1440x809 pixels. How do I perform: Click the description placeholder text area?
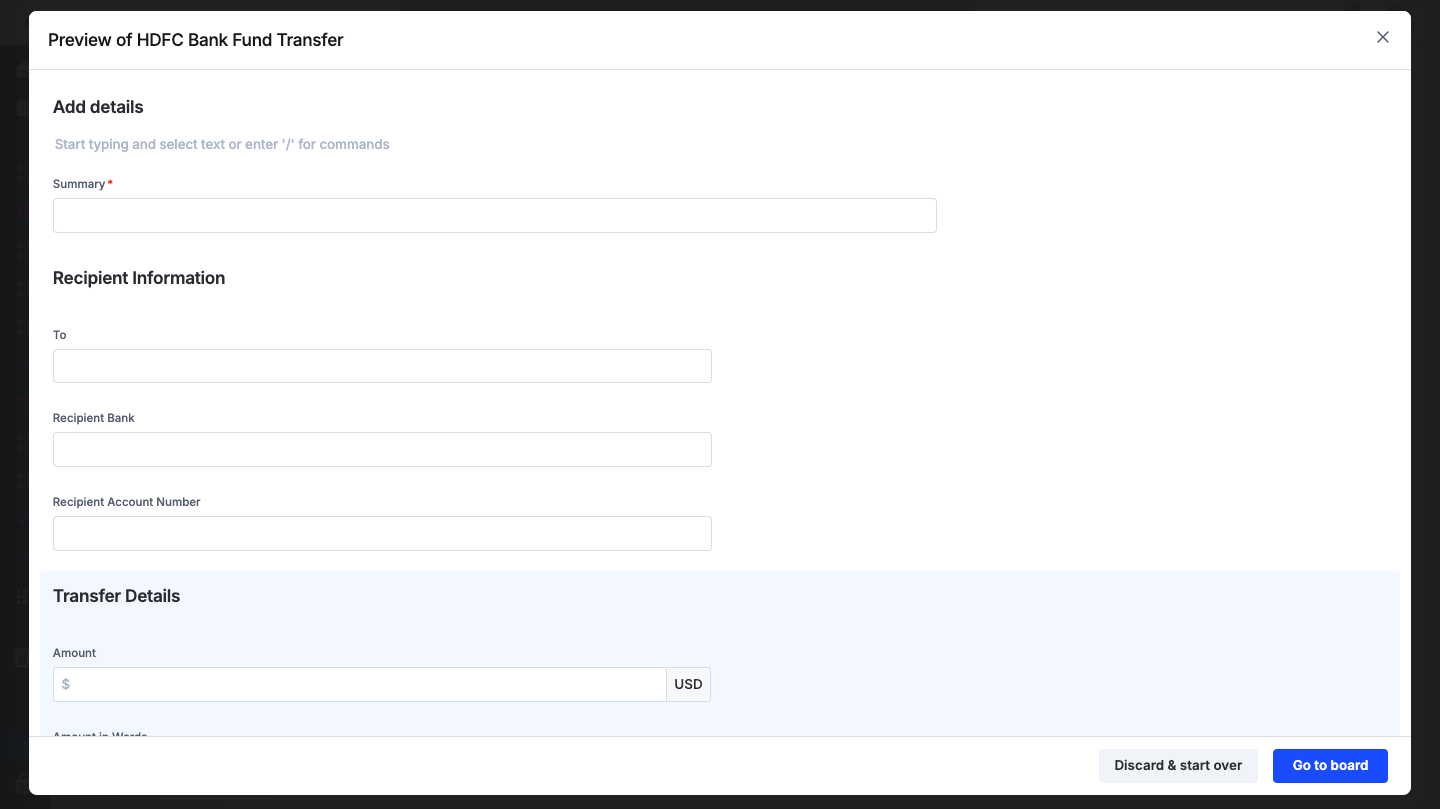pyautogui.click(x=222, y=144)
